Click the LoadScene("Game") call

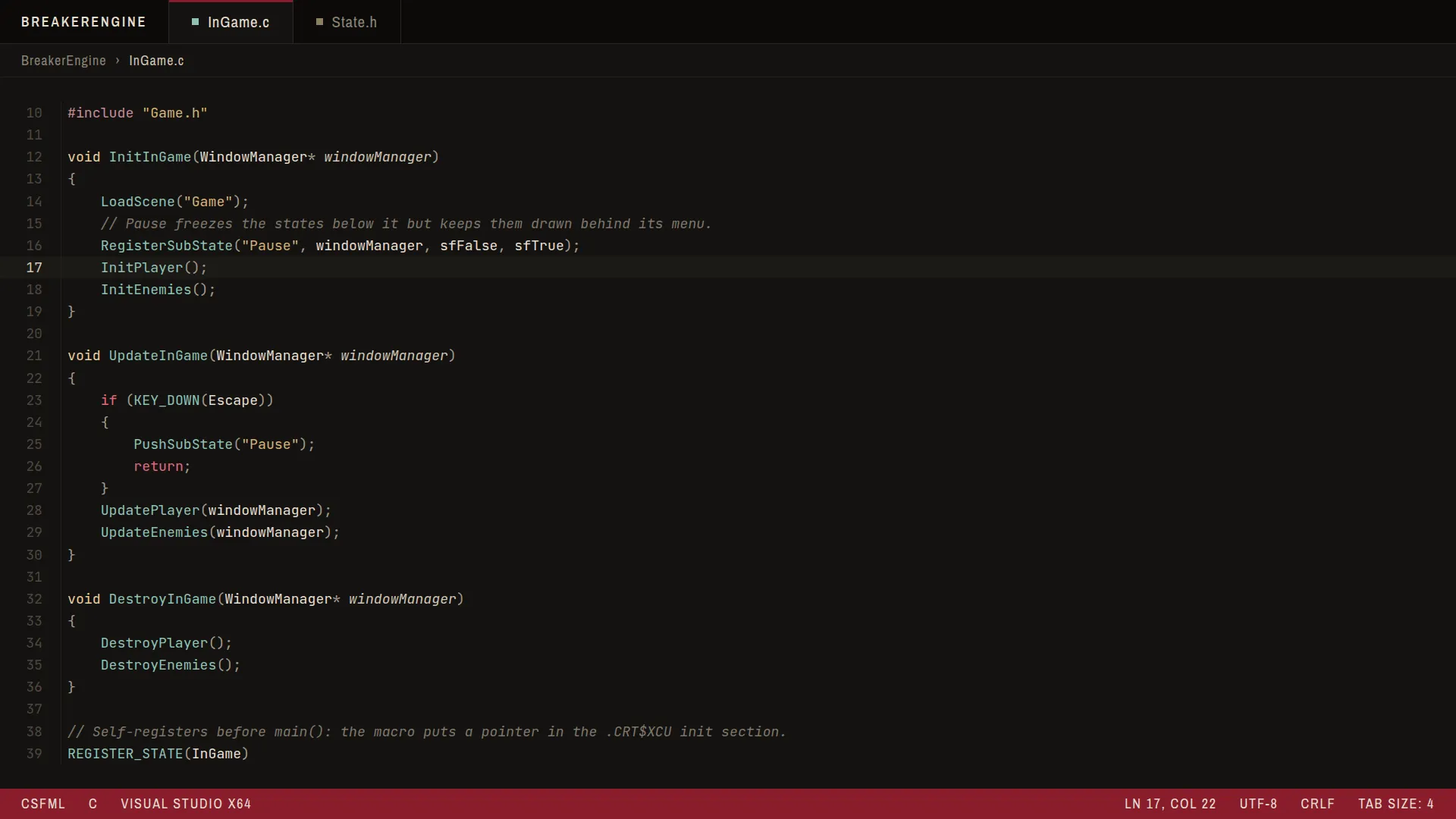174,202
